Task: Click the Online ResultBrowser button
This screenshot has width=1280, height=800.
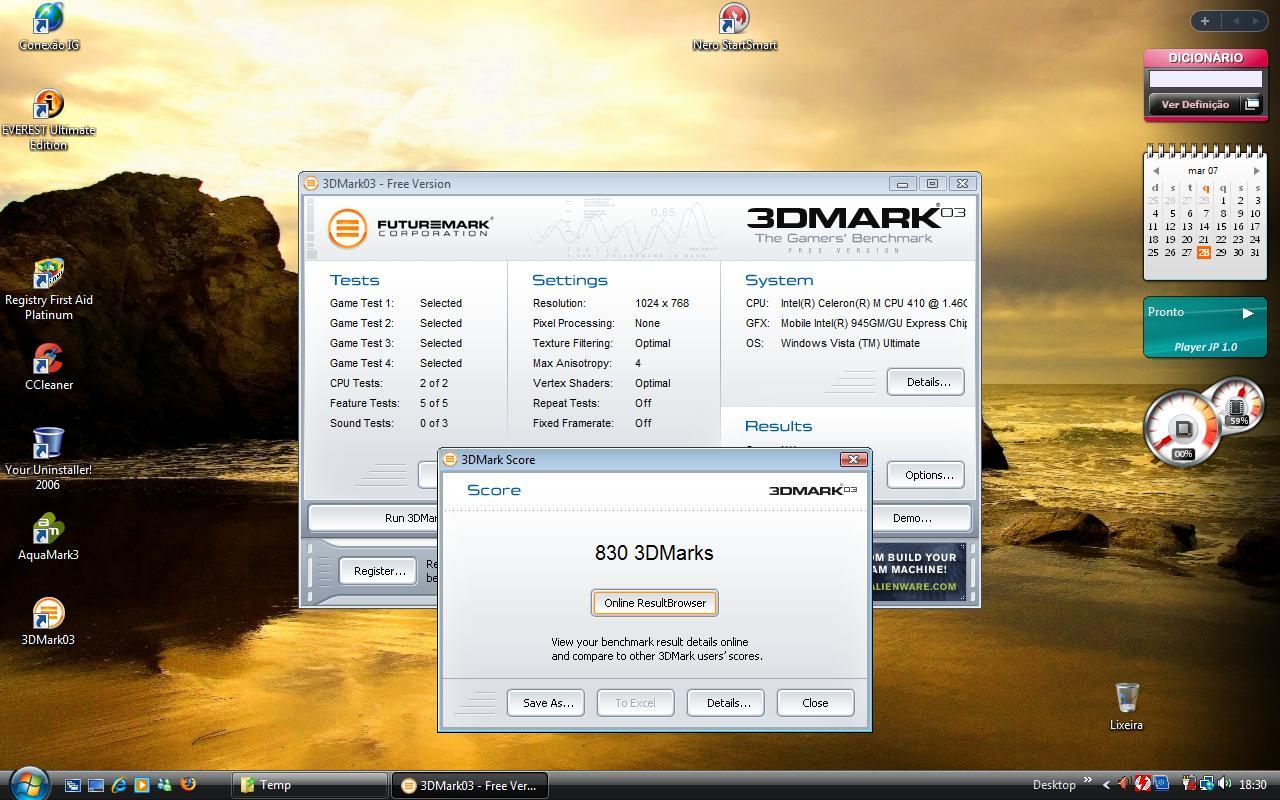Action: coord(655,603)
